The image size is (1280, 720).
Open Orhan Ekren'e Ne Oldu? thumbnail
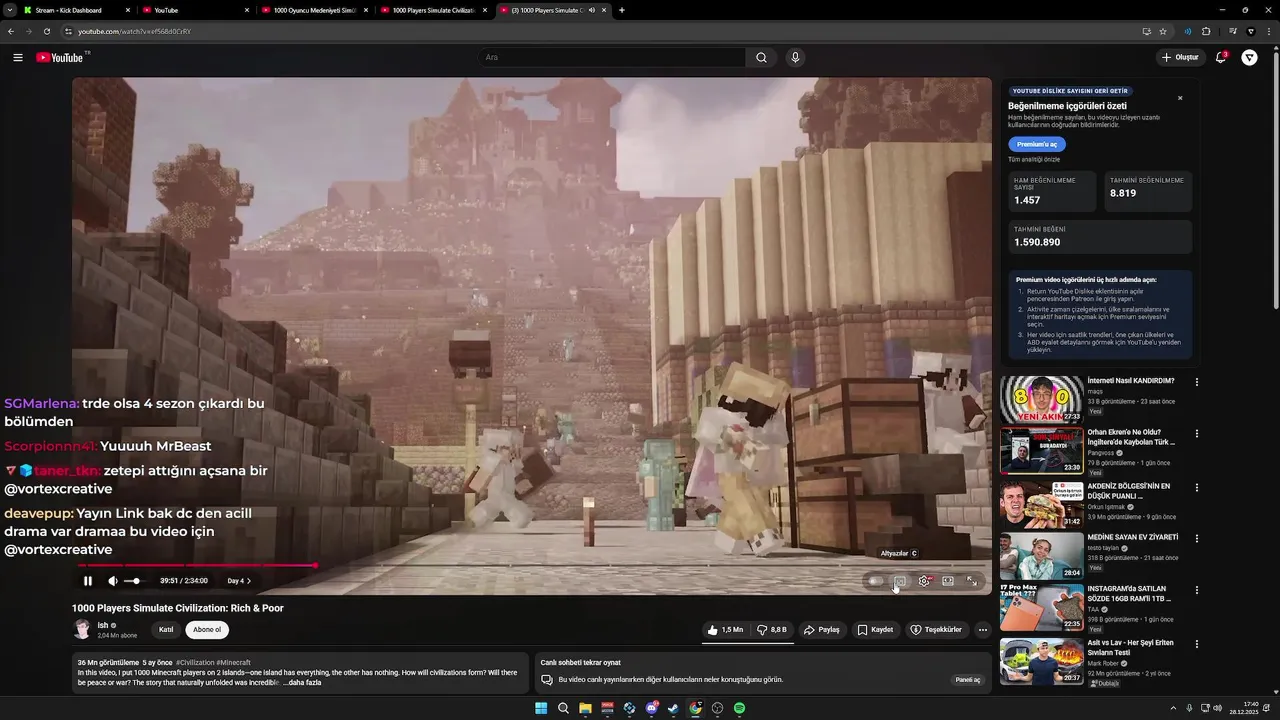(x=1041, y=451)
